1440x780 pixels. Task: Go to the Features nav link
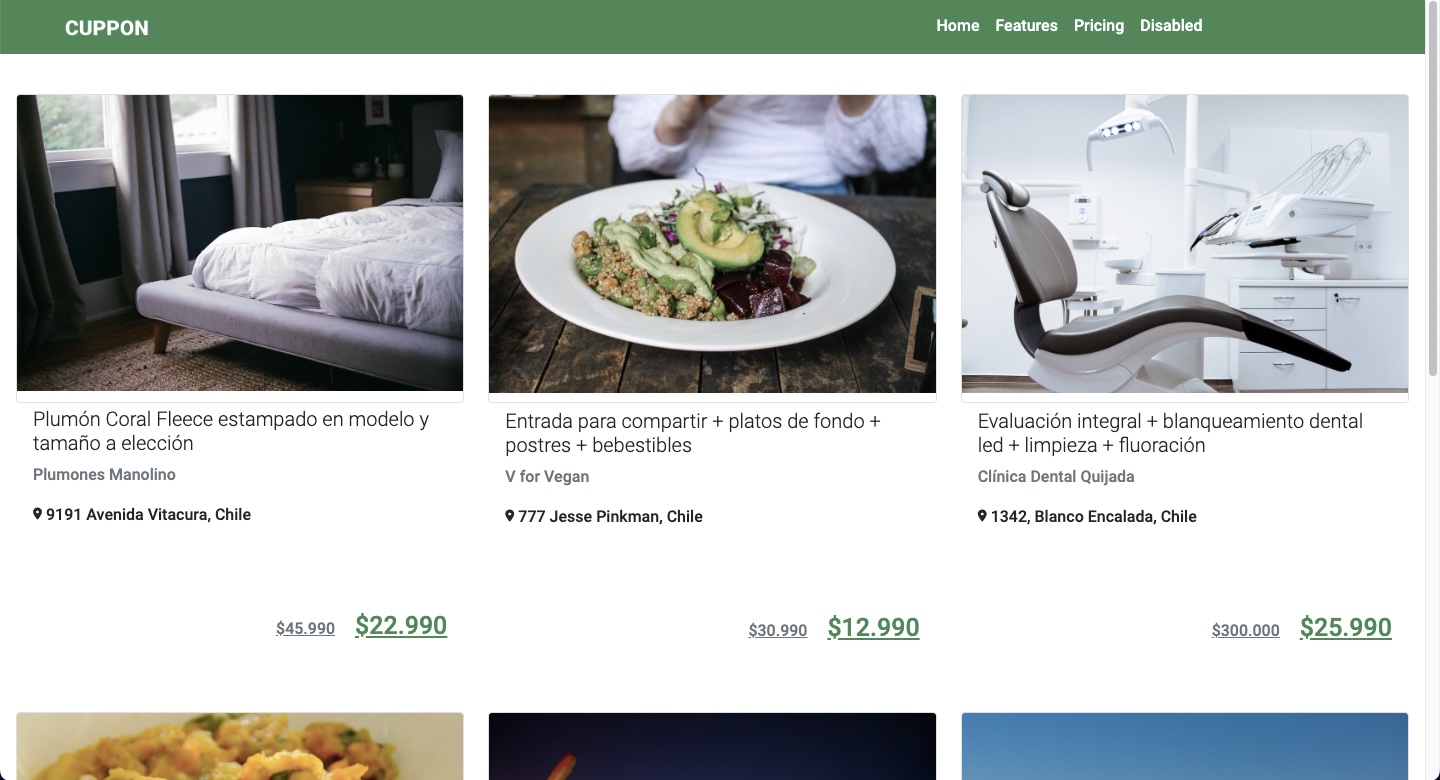pyautogui.click(x=1026, y=26)
